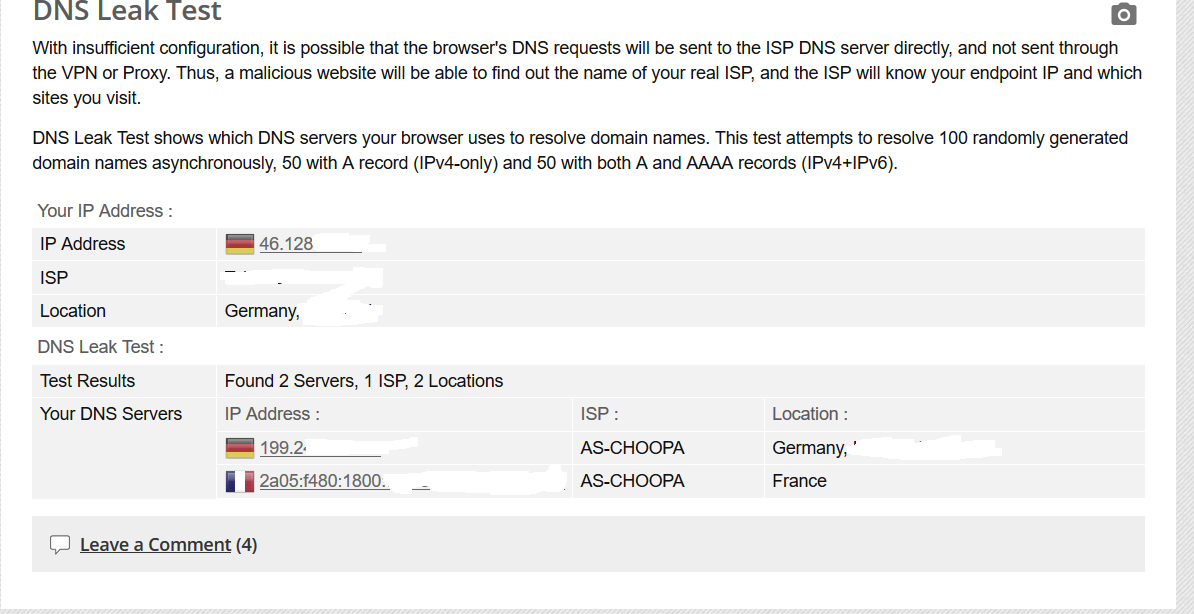Click the German flag beside 199.2 server

pyautogui.click(x=240, y=448)
